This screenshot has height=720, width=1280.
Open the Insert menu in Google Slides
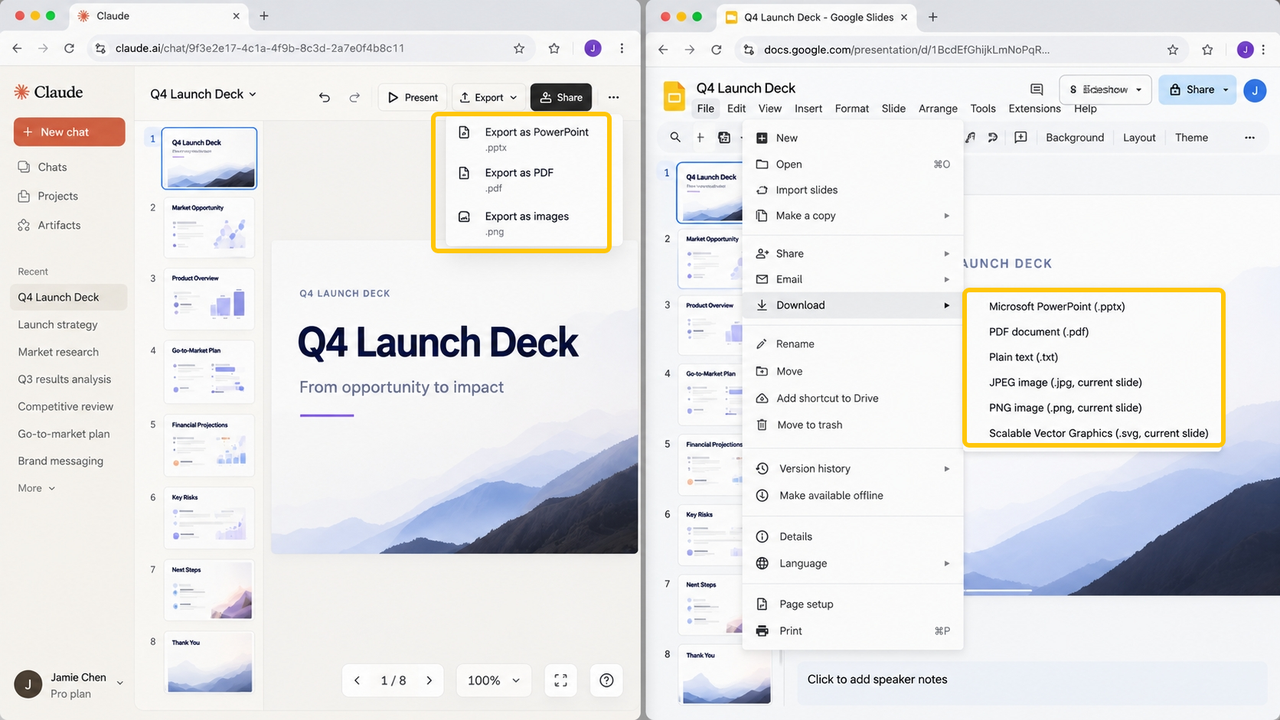(x=808, y=108)
